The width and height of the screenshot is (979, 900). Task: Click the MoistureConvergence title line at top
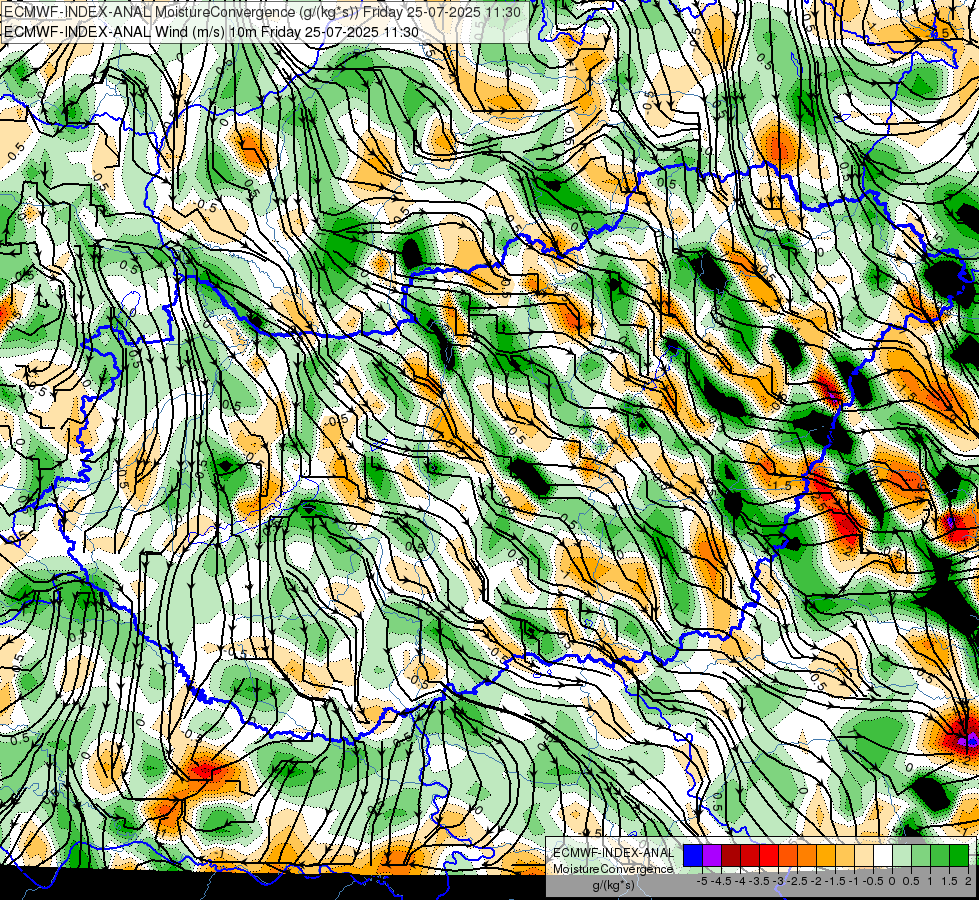(x=262, y=12)
